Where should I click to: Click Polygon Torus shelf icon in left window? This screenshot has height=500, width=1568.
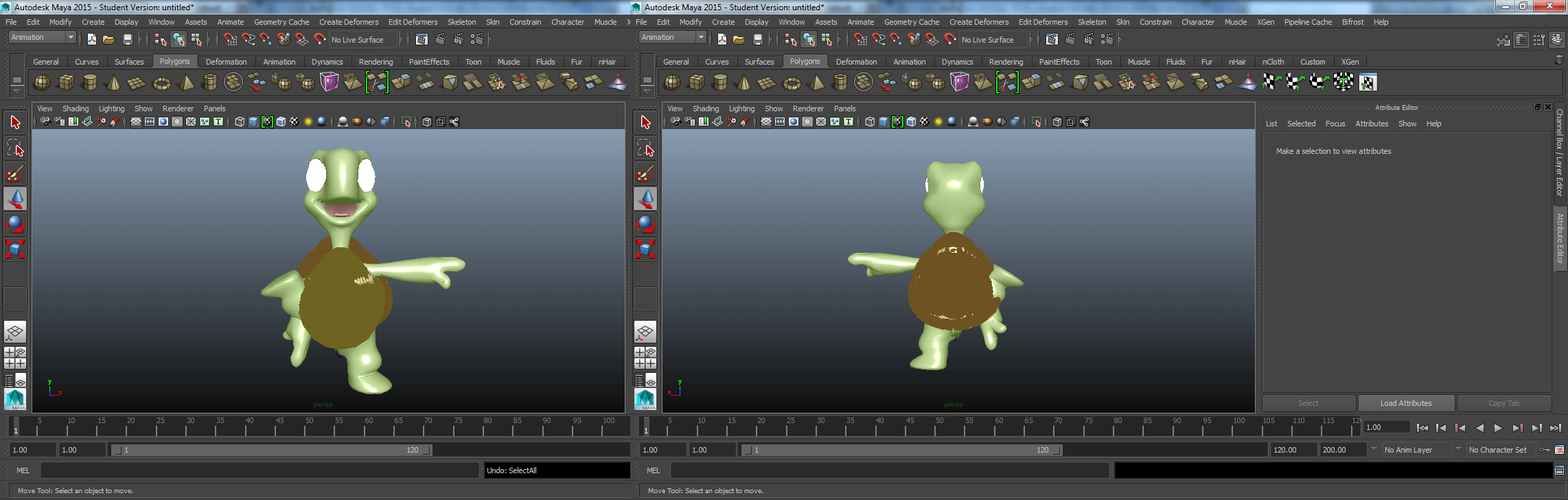161,83
